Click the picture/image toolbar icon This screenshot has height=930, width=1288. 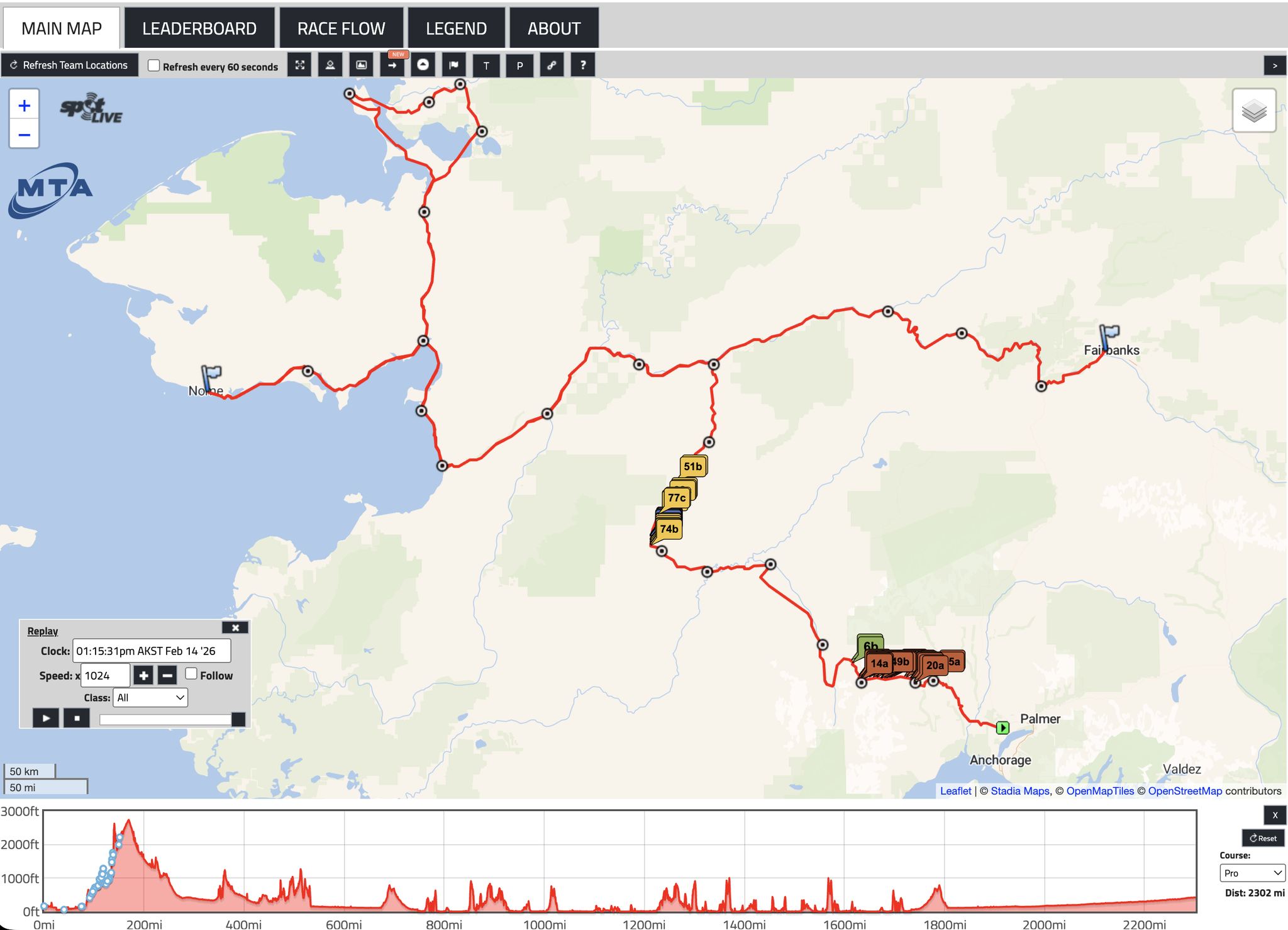pos(362,65)
